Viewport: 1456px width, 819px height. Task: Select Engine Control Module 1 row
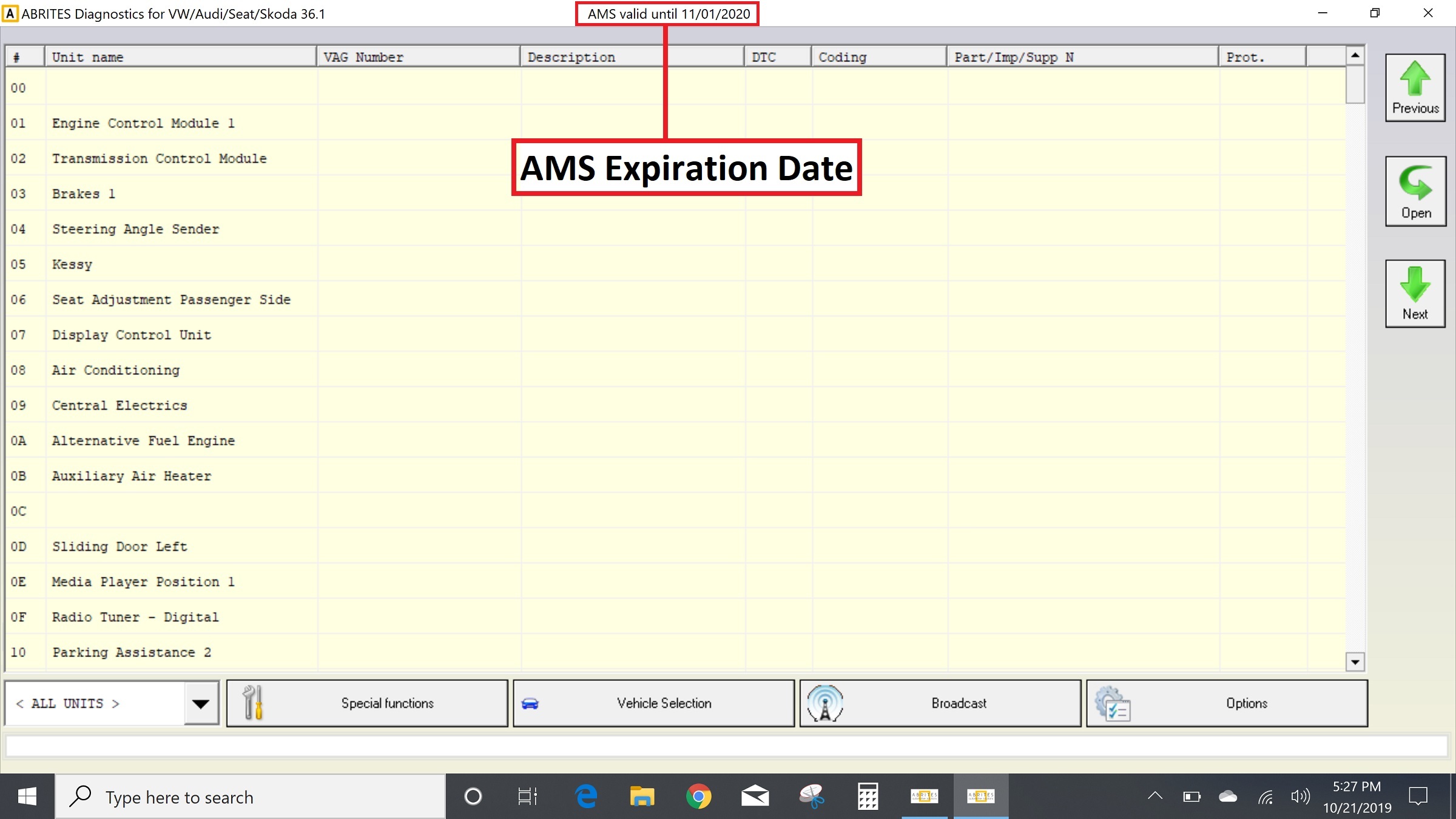[x=143, y=123]
